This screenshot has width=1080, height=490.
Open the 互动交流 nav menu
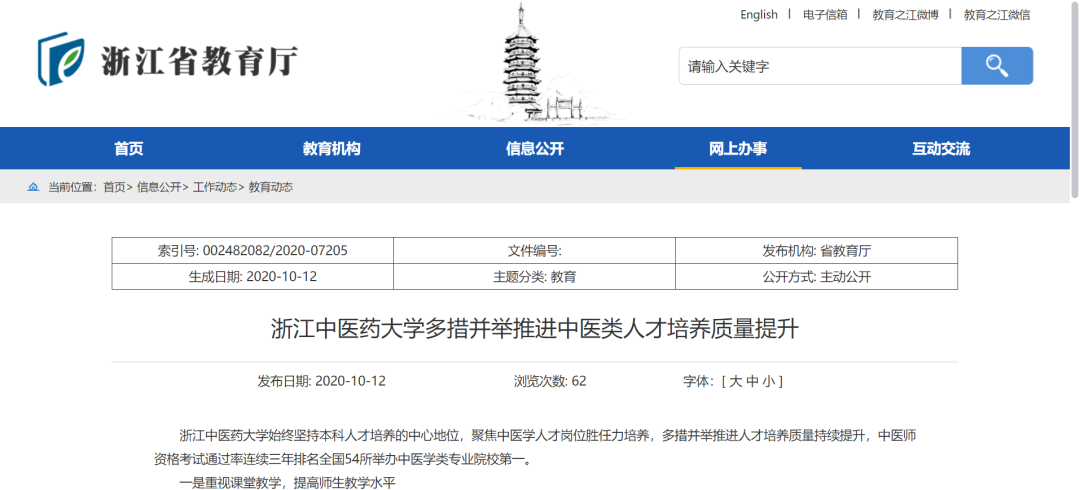[x=941, y=148]
